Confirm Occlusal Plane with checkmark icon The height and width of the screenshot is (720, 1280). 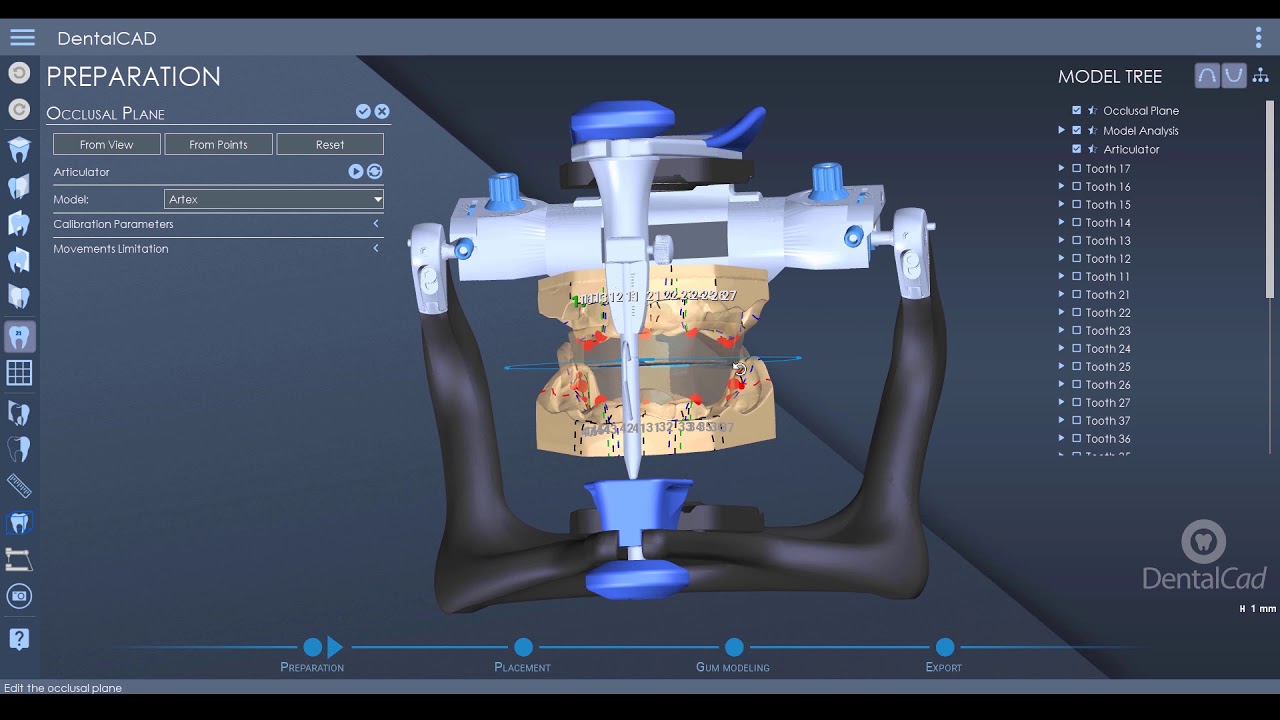click(363, 112)
